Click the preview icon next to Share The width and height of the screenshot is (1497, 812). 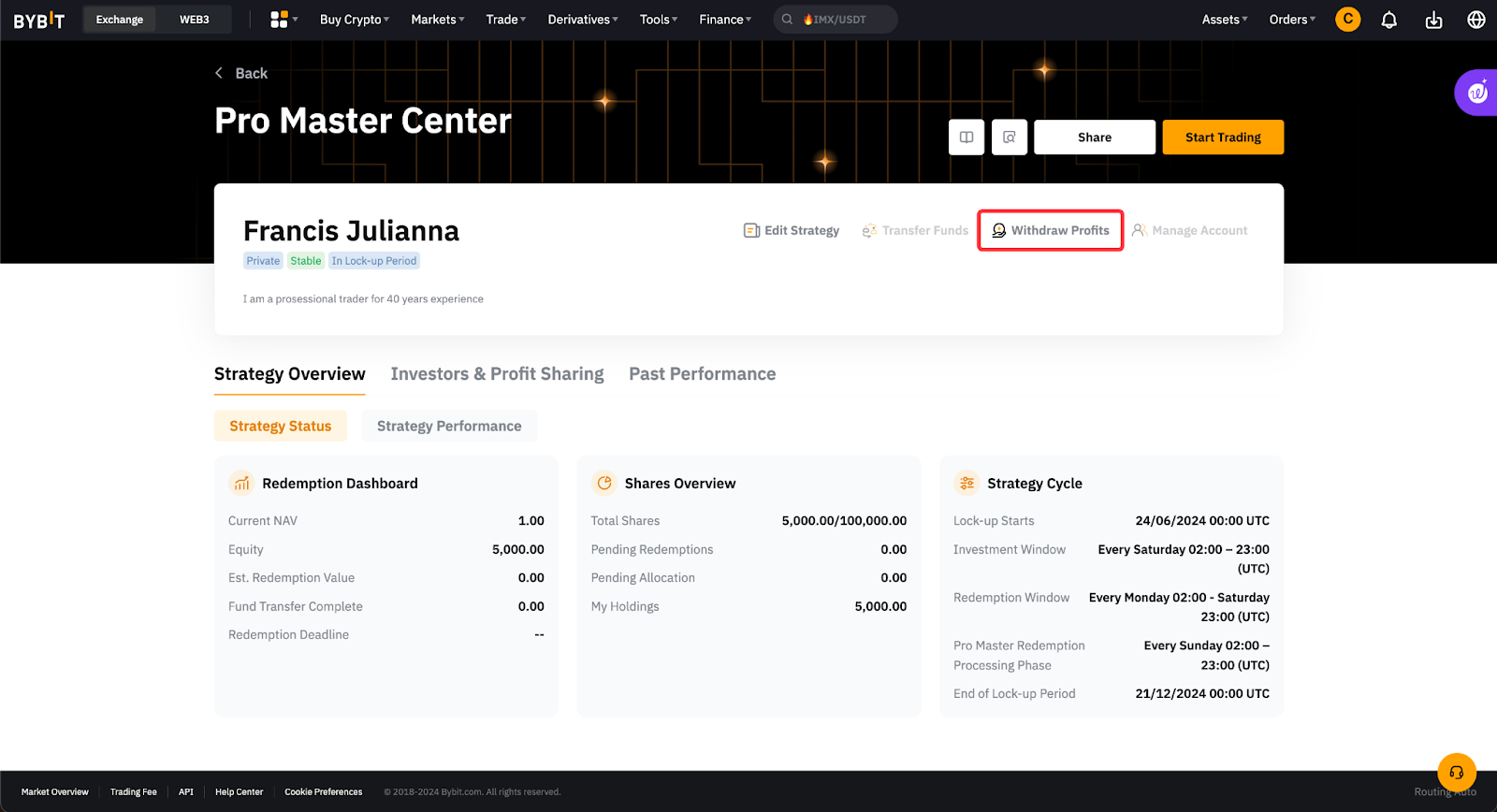(x=1010, y=138)
